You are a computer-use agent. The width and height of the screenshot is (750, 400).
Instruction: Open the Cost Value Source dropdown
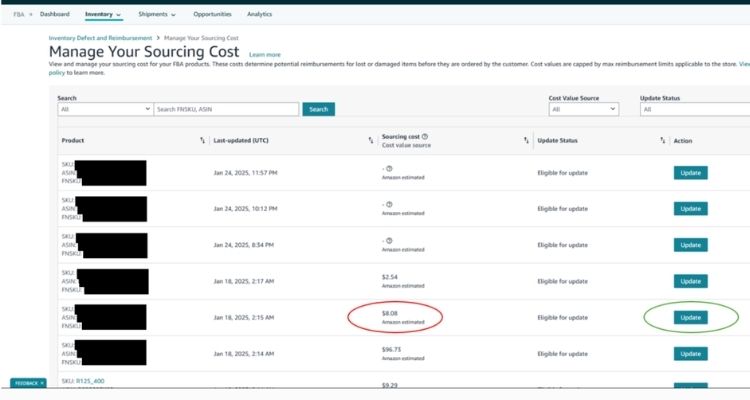tap(589, 109)
